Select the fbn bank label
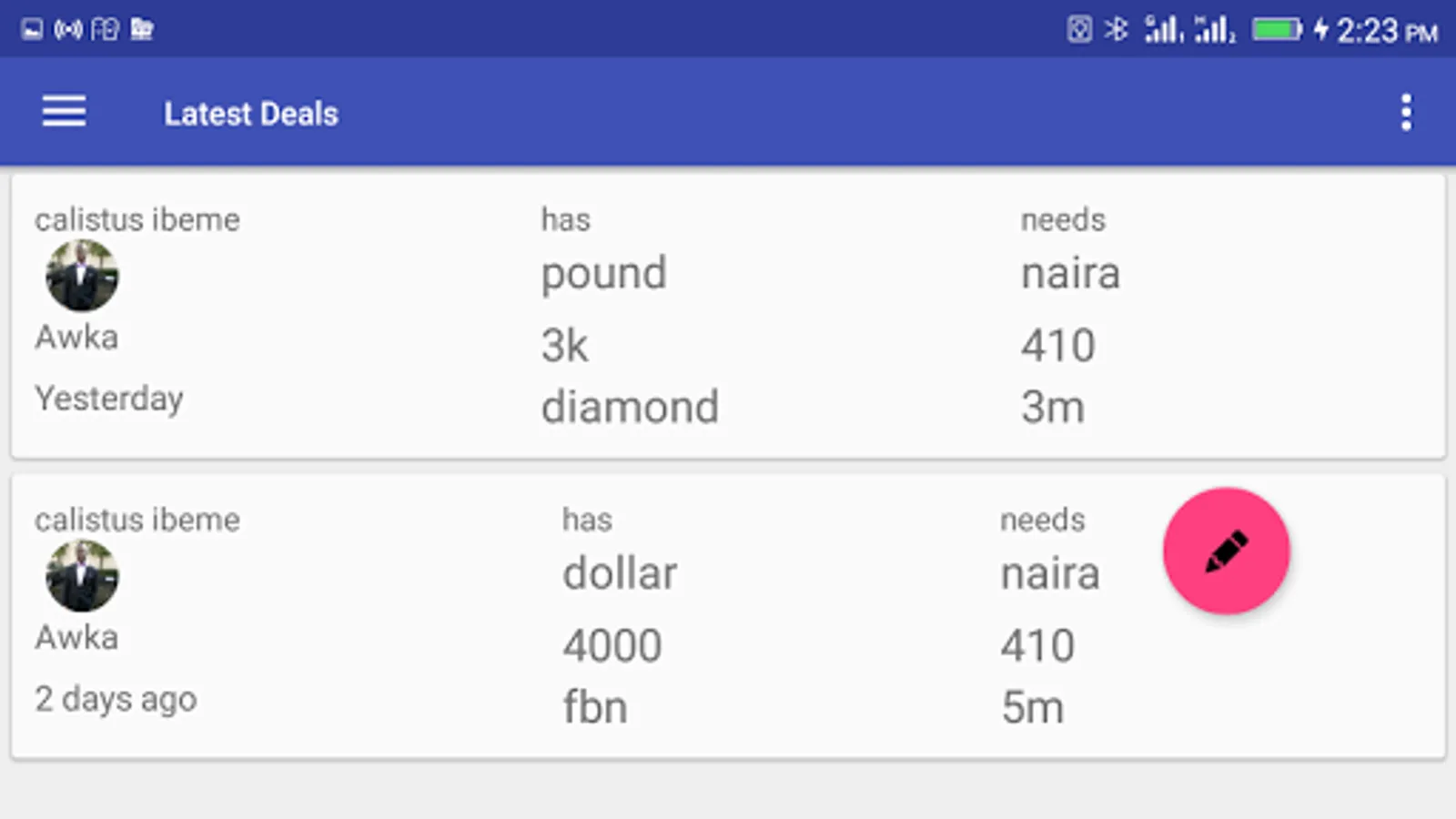This screenshot has height=819, width=1456. pyautogui.click(x=595, y=707)
